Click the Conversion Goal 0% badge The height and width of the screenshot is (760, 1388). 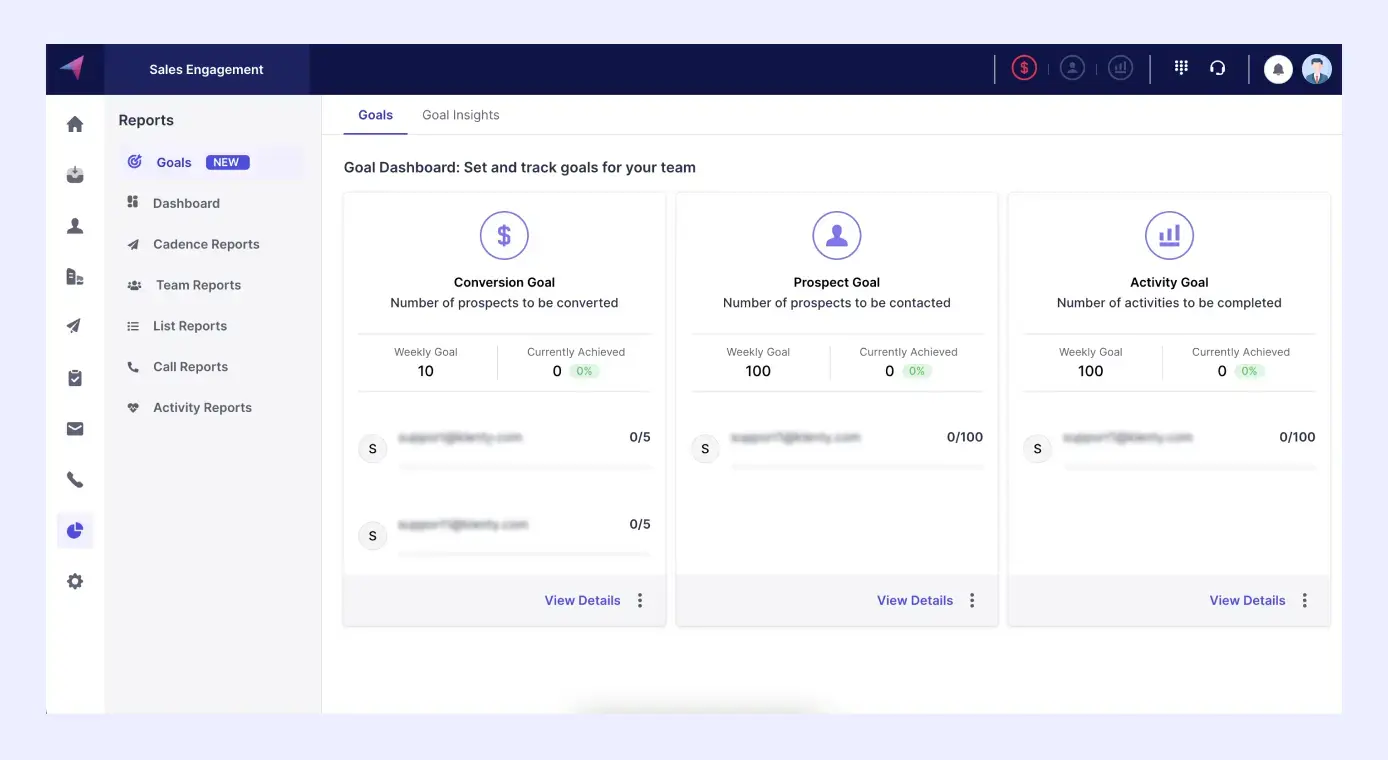(584, 371)
